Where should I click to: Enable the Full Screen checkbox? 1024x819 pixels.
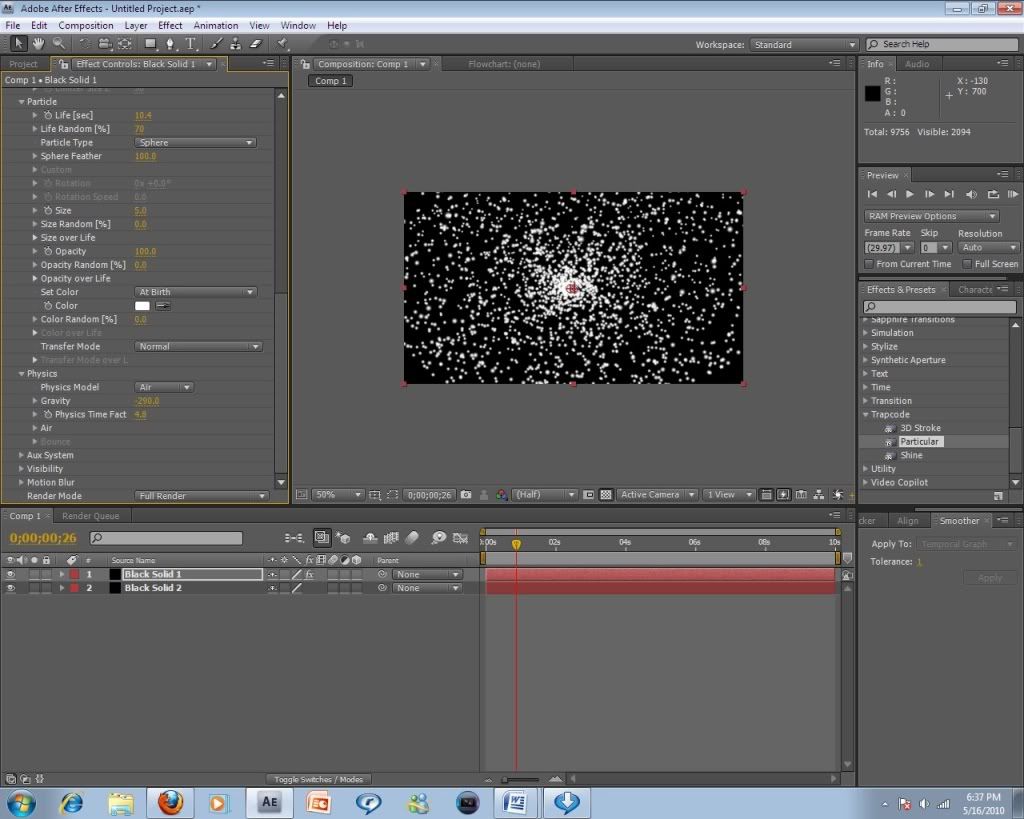[x=967, y=264]
